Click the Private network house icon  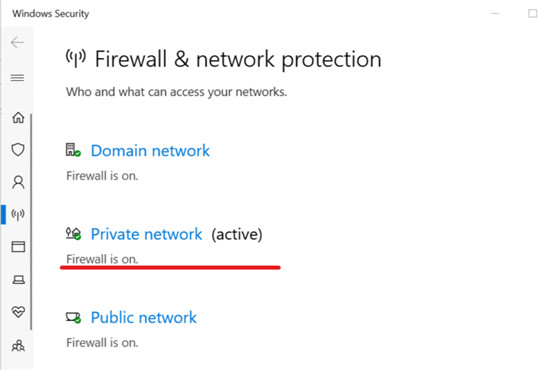point(73,234)
